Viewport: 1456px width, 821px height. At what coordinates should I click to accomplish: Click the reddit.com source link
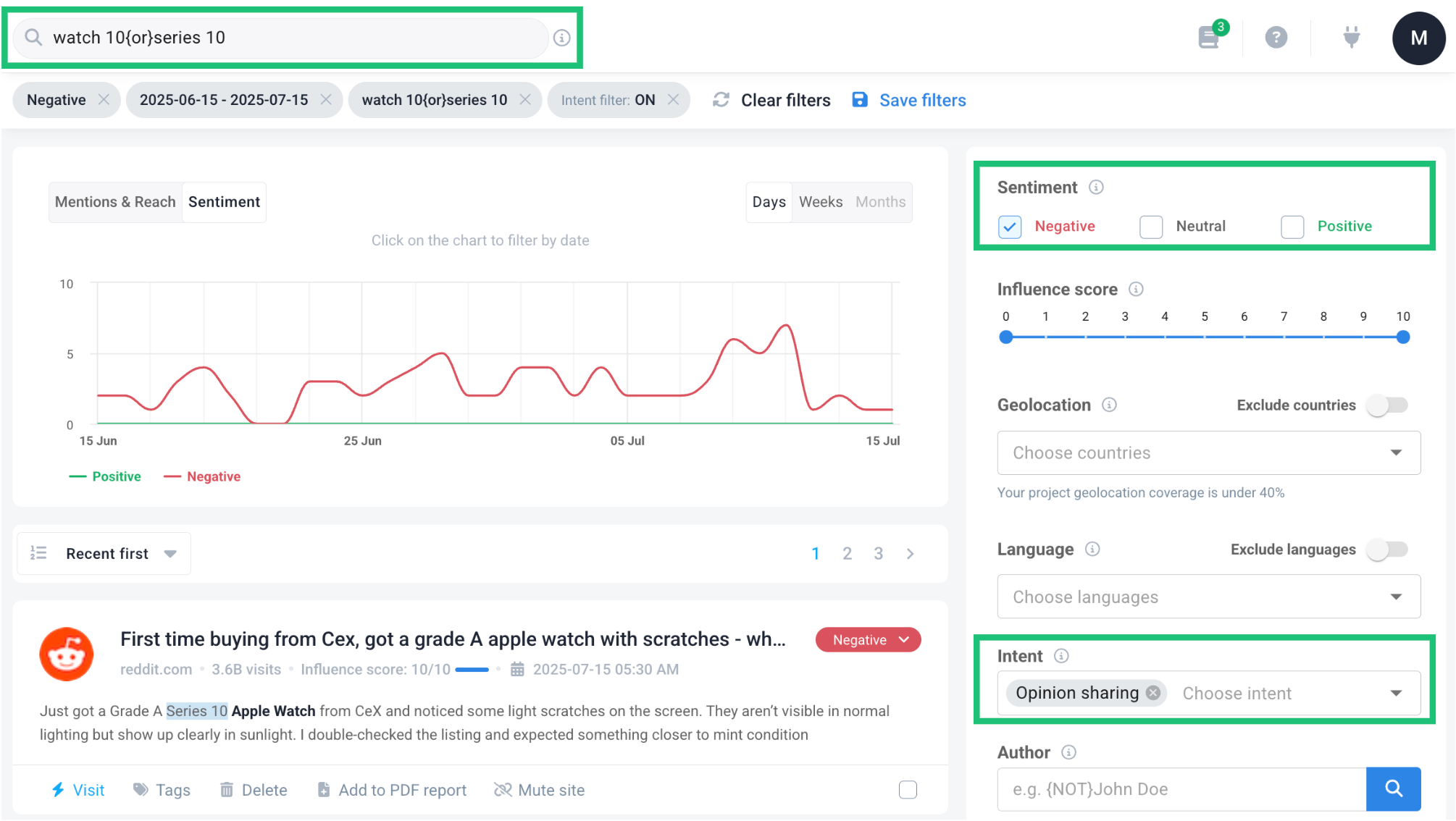156,670
